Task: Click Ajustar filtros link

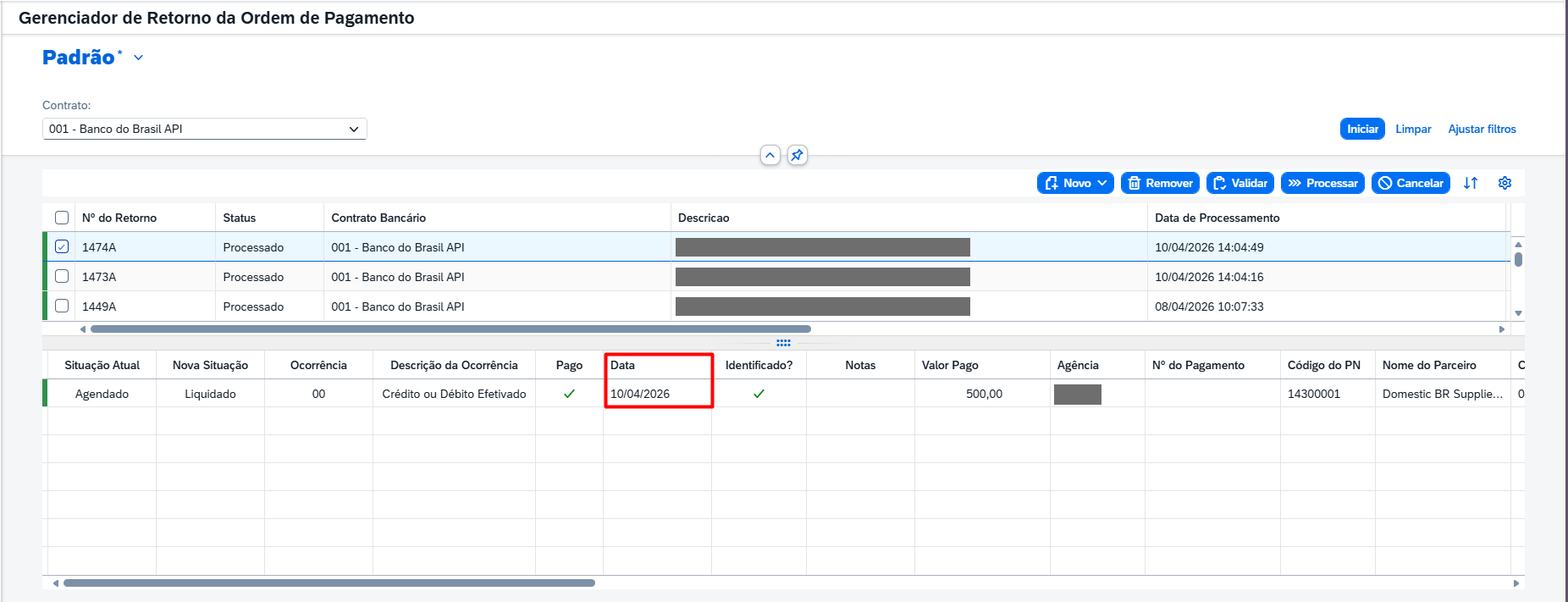Action: [1482, 129]
